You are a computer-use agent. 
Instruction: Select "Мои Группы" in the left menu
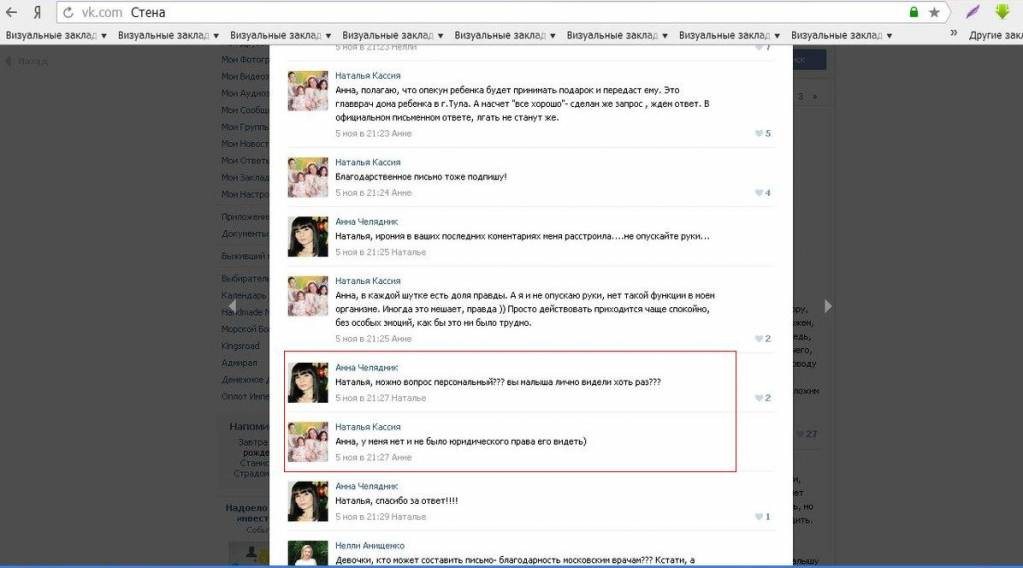[x=243, y=127]
